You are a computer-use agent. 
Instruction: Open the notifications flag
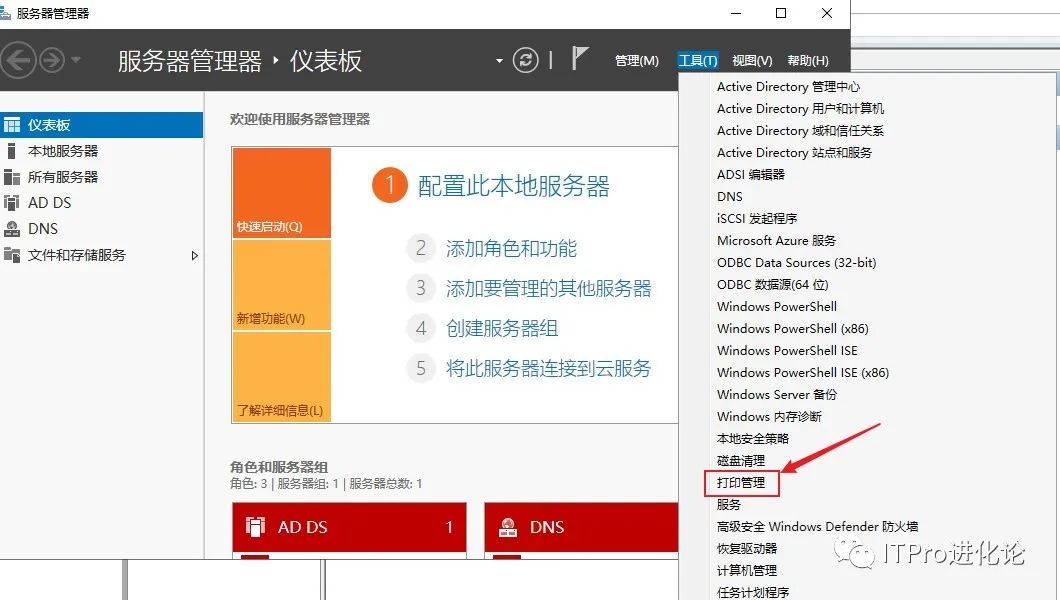tap(579, 59)
